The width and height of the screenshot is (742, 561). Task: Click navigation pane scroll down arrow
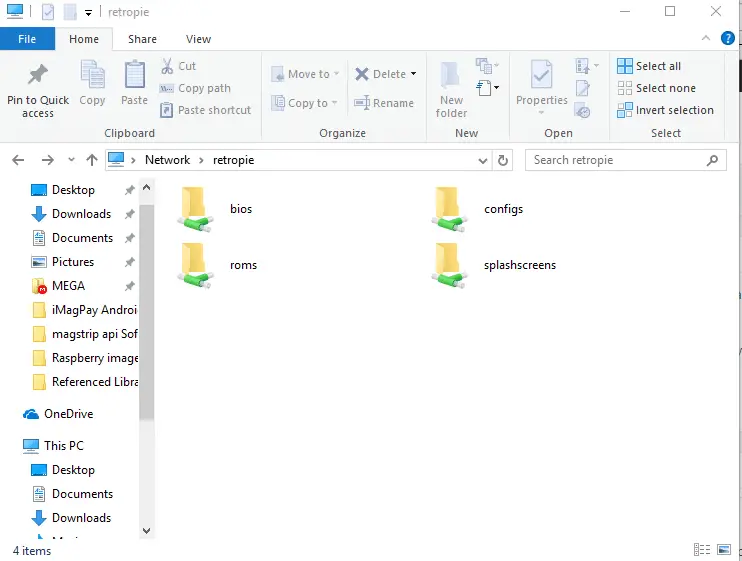click(147, 531)
